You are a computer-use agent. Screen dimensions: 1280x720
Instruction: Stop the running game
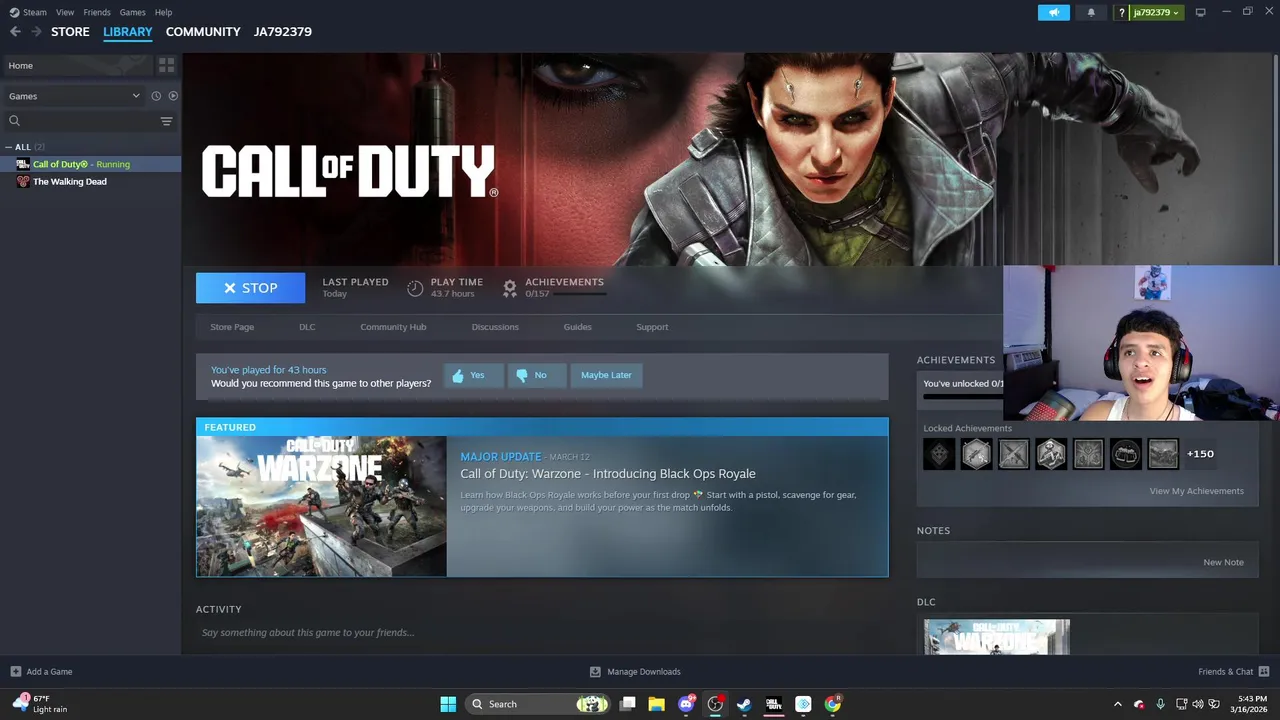(250, 288)
